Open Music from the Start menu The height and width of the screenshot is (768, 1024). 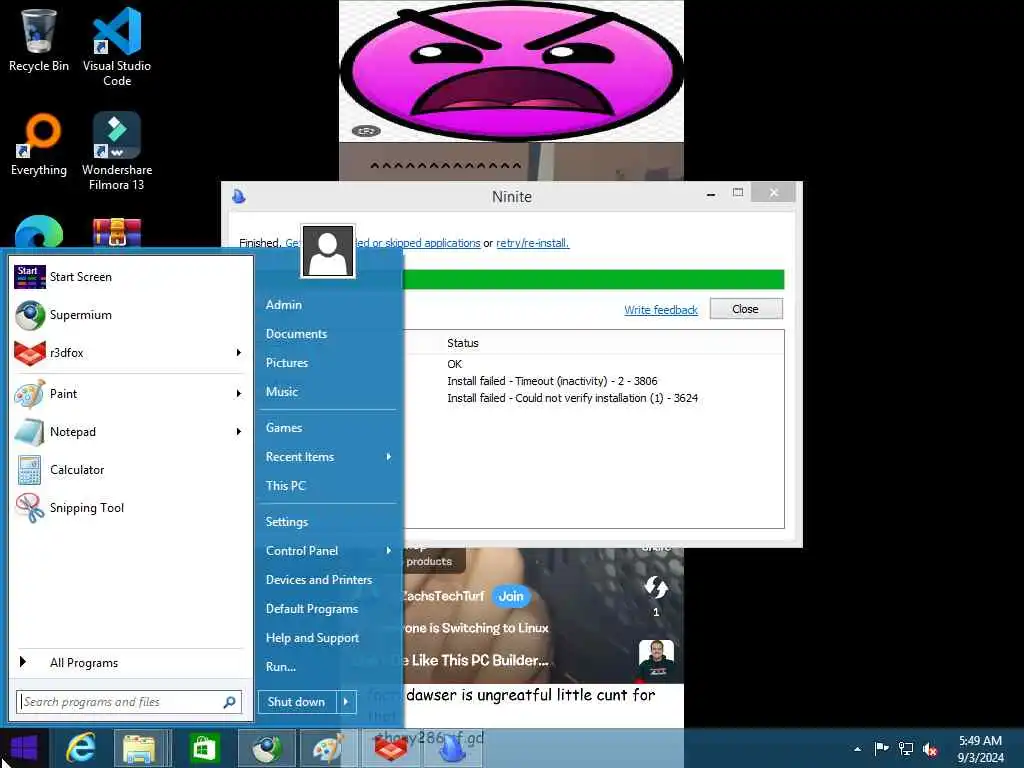[281, 392]
